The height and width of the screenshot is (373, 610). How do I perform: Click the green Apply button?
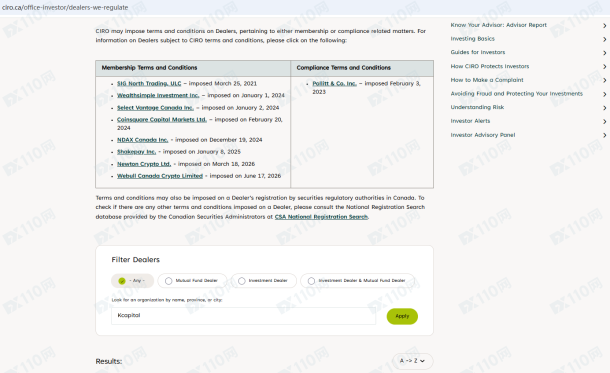click(402, 316)
